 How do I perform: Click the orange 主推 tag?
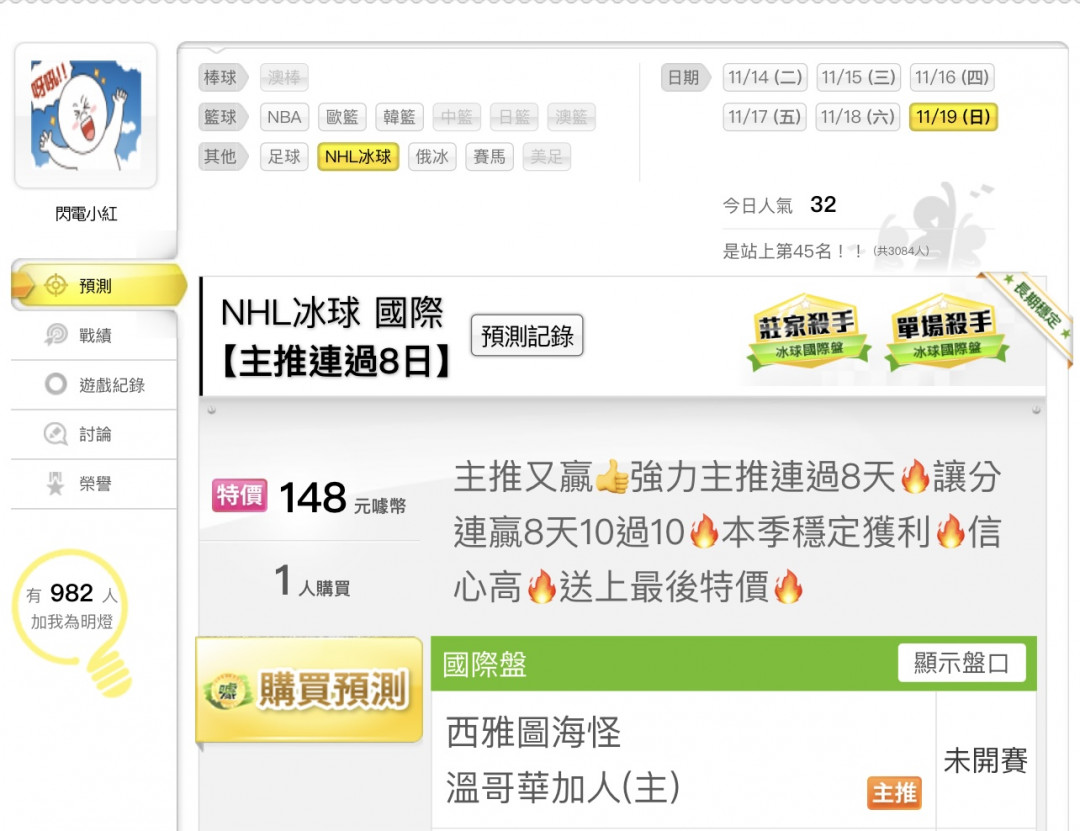pos(894,792)
